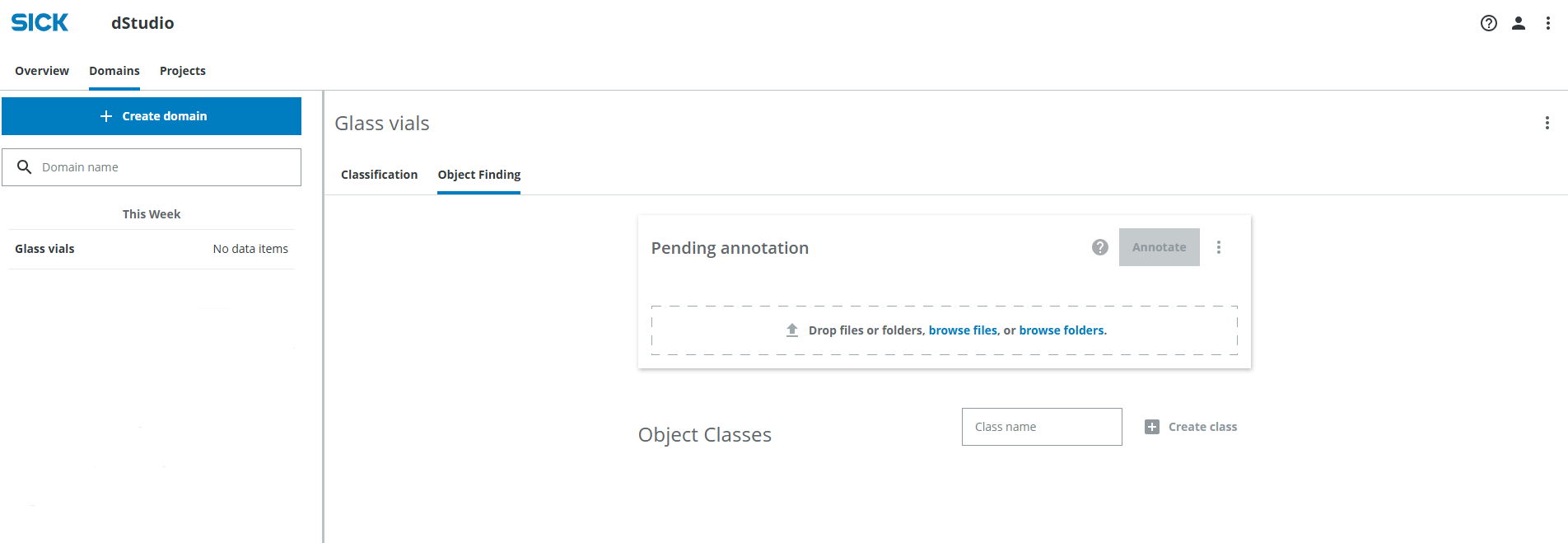Switch to the Classification tab
Screen dimensions: 1568x543
(x=379, y=175)
